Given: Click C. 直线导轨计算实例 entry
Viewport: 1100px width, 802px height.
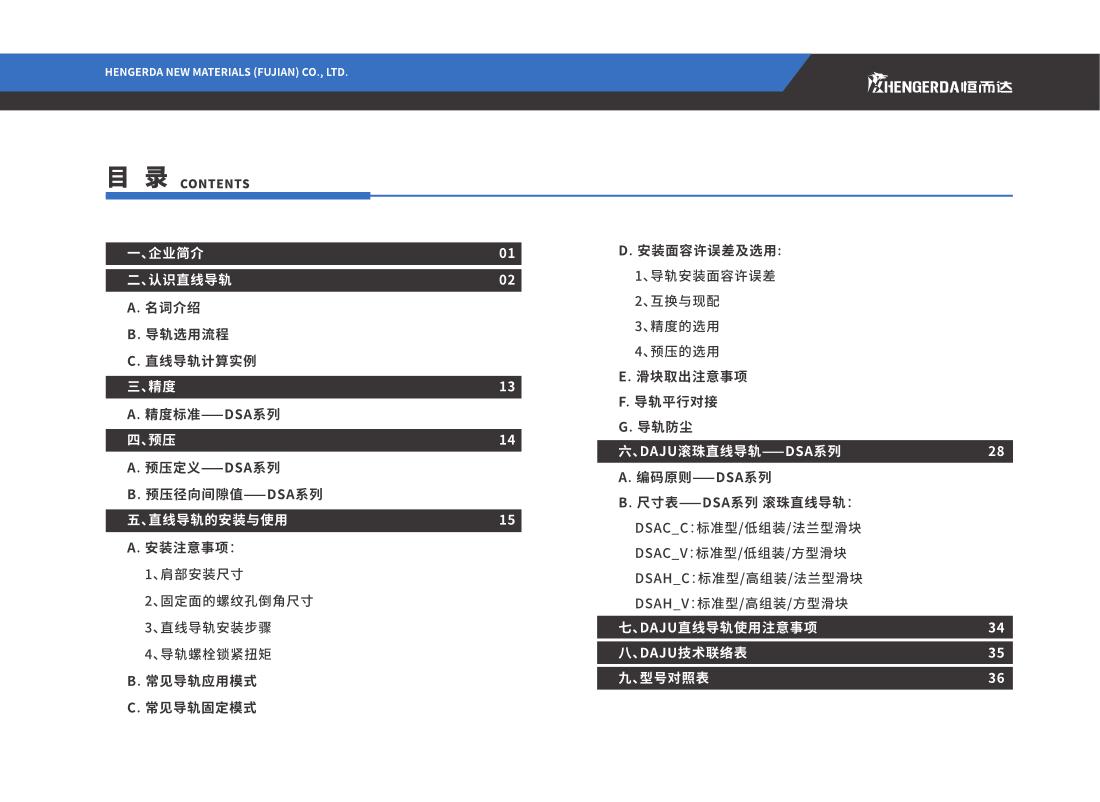Looking at the screenshot, I should point(191,361).
